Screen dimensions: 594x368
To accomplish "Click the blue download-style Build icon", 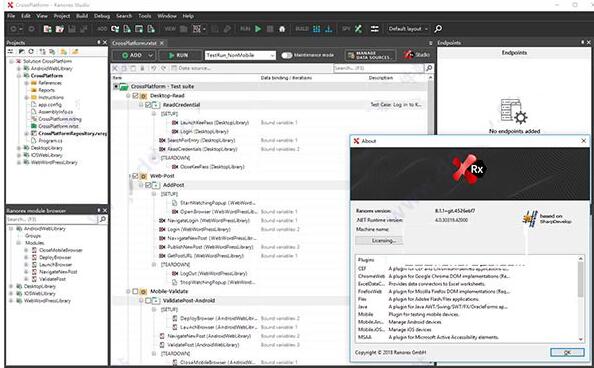I will click(x=329, y=29).
